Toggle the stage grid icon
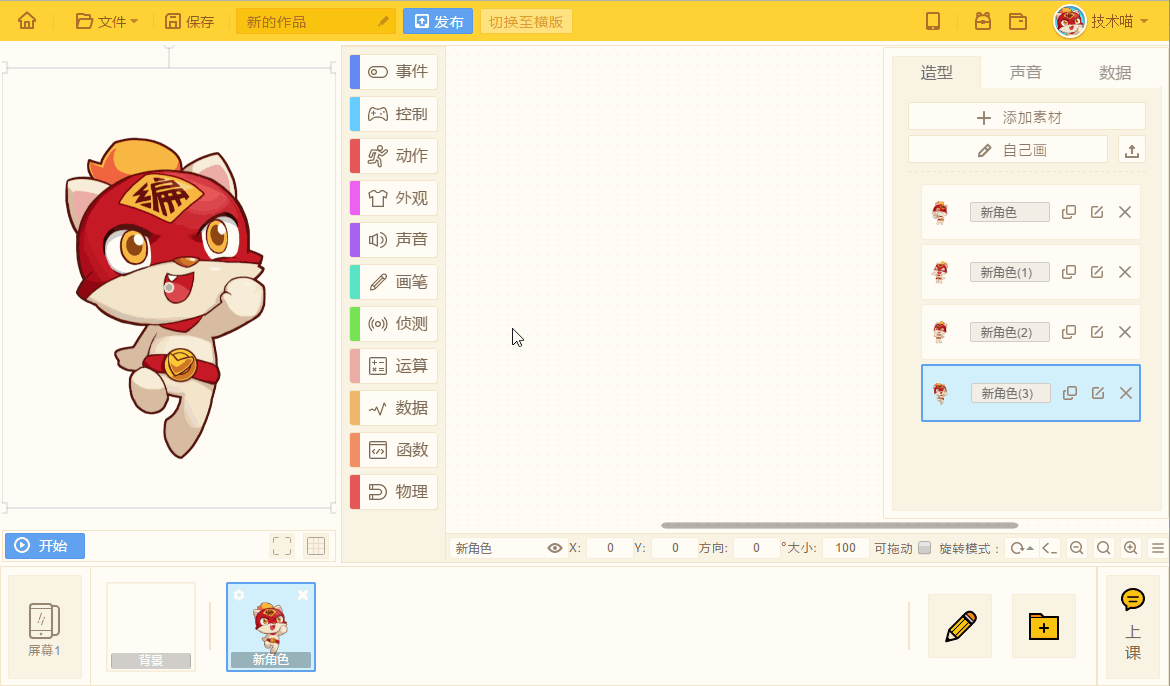Image resolution: width=1170 pixels, height=686 pixels. coord(316,546)
